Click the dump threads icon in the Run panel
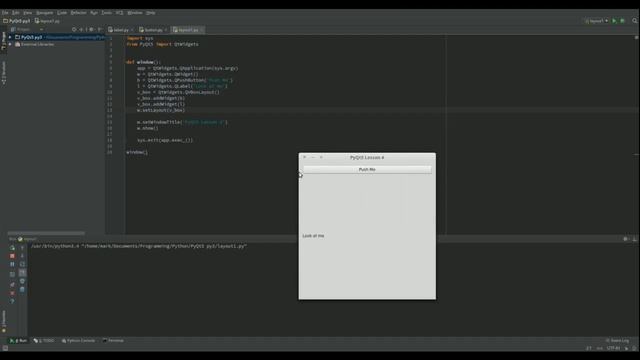 point(12,275)
